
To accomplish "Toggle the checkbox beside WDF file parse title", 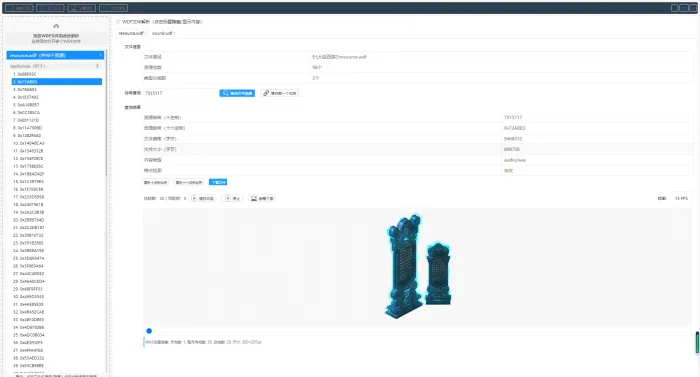I will pyautogui.click(x=118, y=21).
